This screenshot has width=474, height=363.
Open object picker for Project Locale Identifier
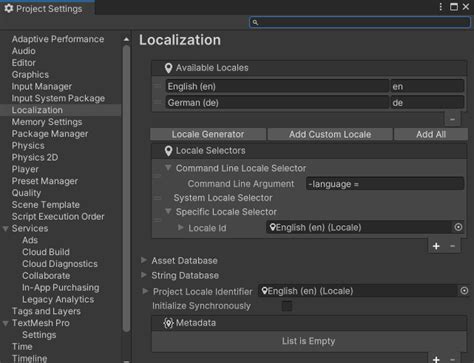[464, 291]
